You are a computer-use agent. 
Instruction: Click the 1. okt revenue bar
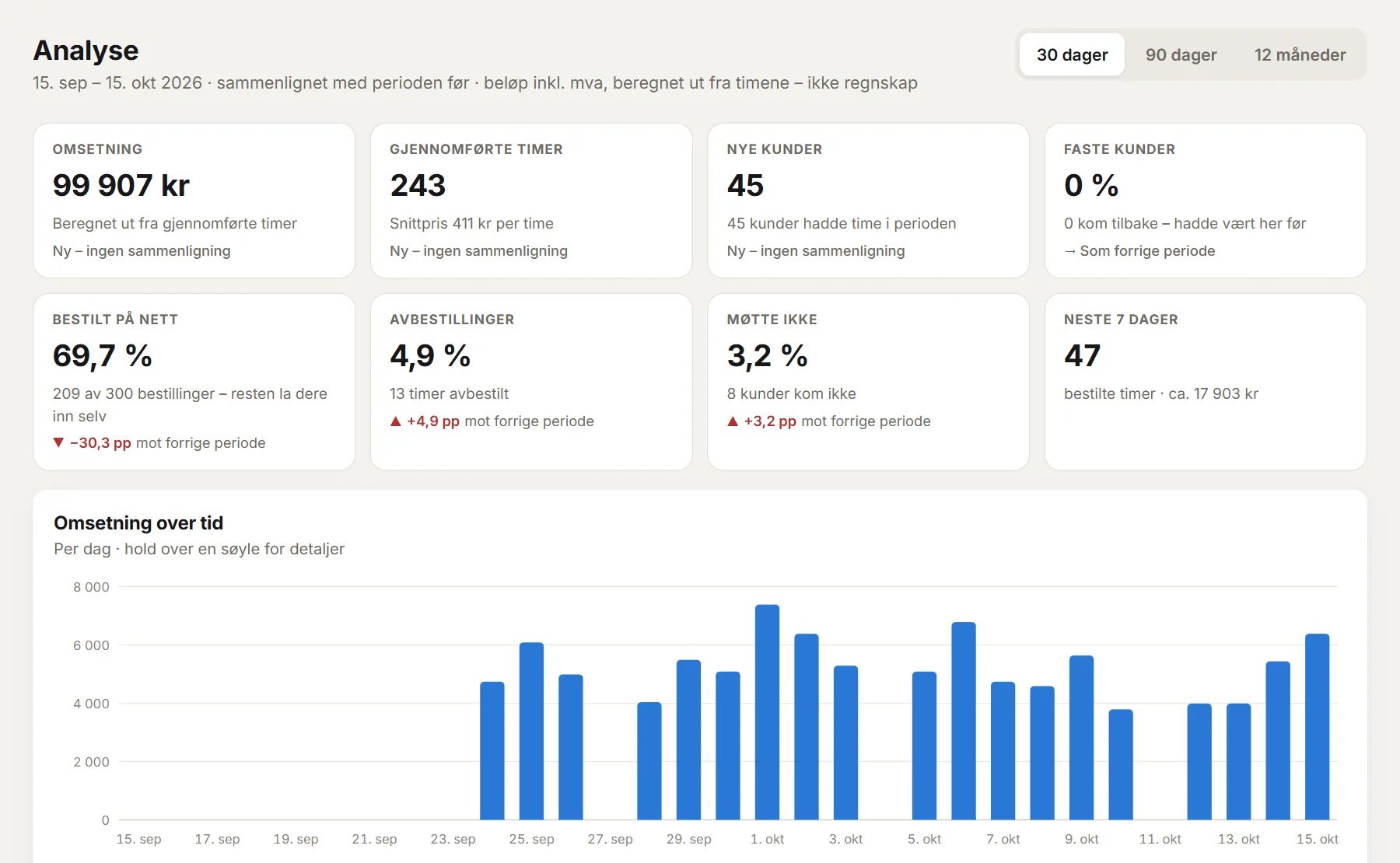coord(767,712)
